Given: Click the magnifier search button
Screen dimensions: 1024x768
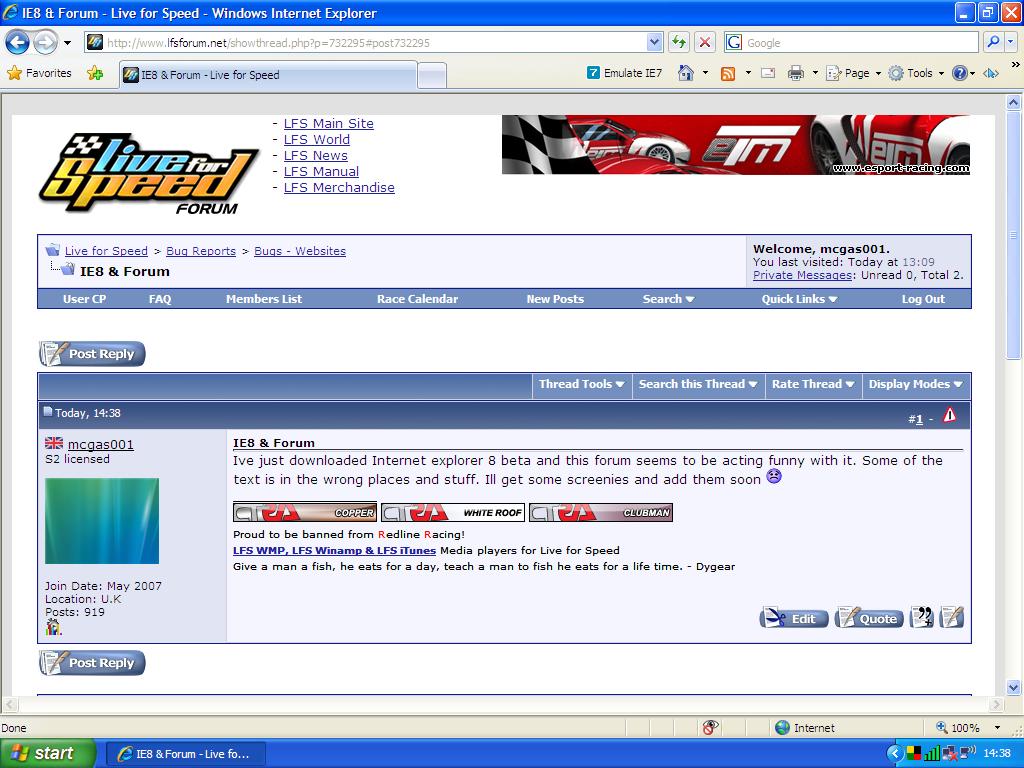Looking at the screenshot, I should (993, 42).
